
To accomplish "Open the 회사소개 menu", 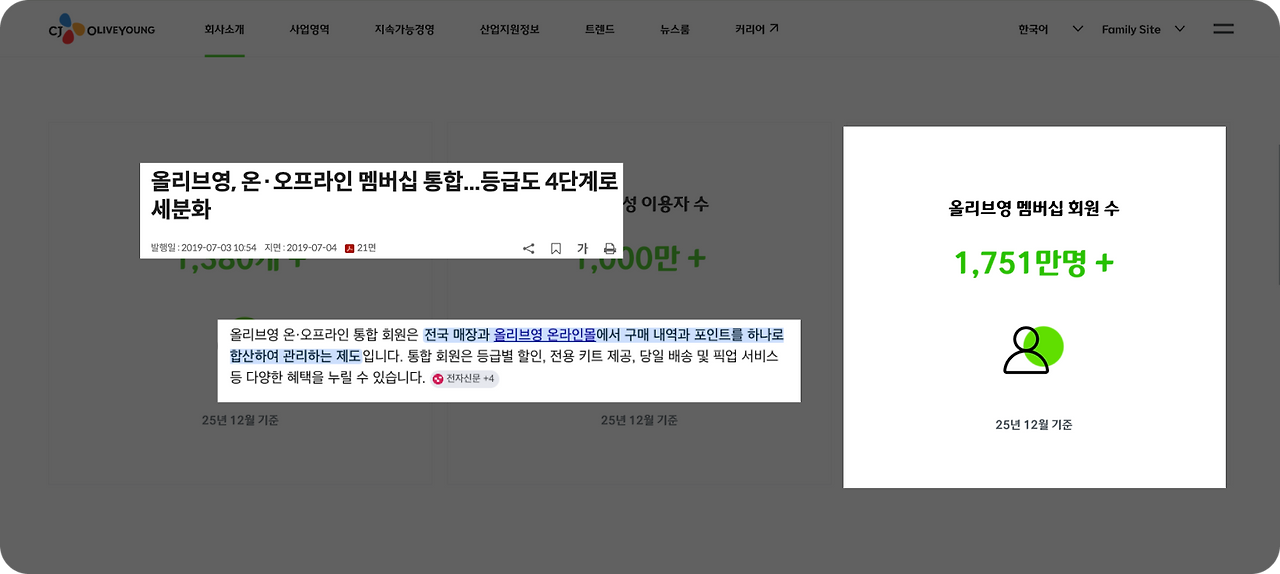I will click(x=224, y=29).
